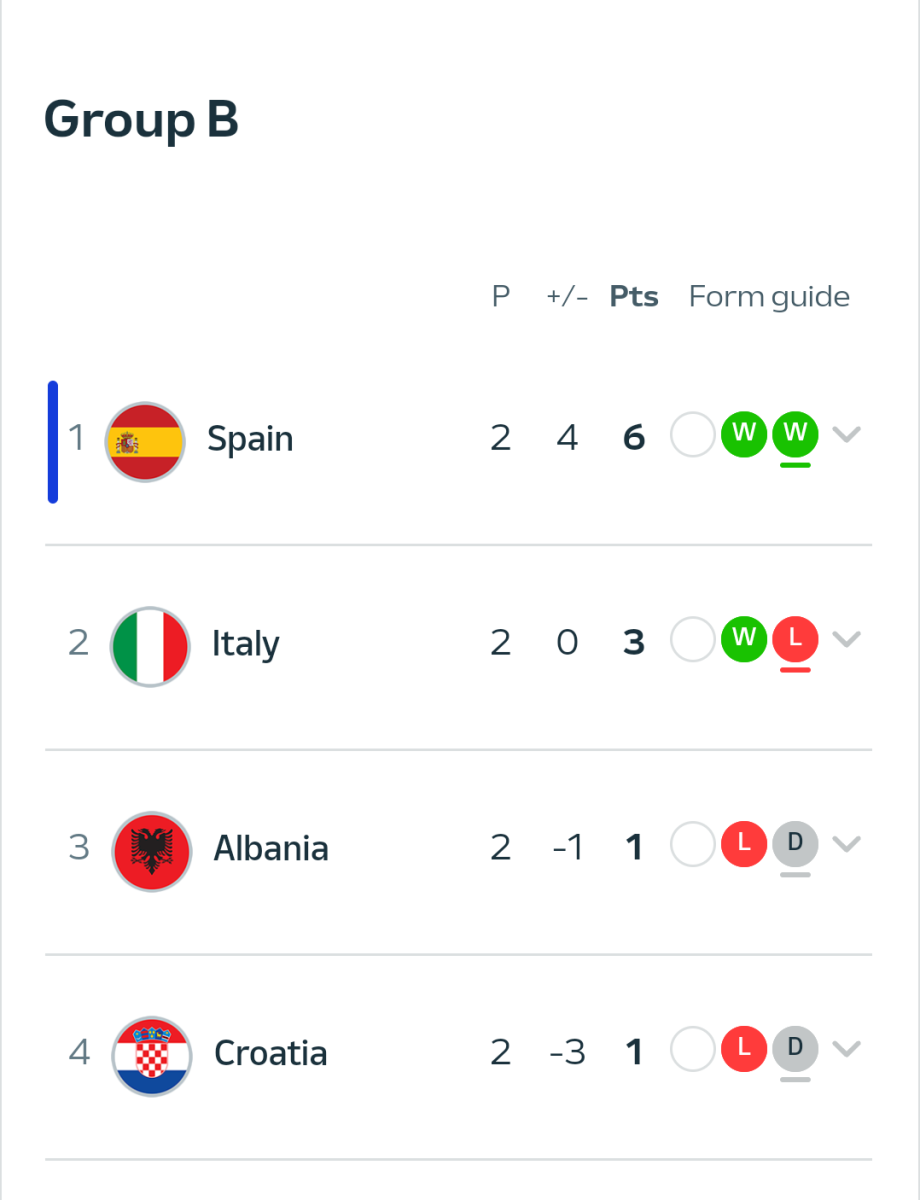The image size is (920, 1200).
Task: Click the Pts column header
Action: pyautogui.click(x=634, y=297)
